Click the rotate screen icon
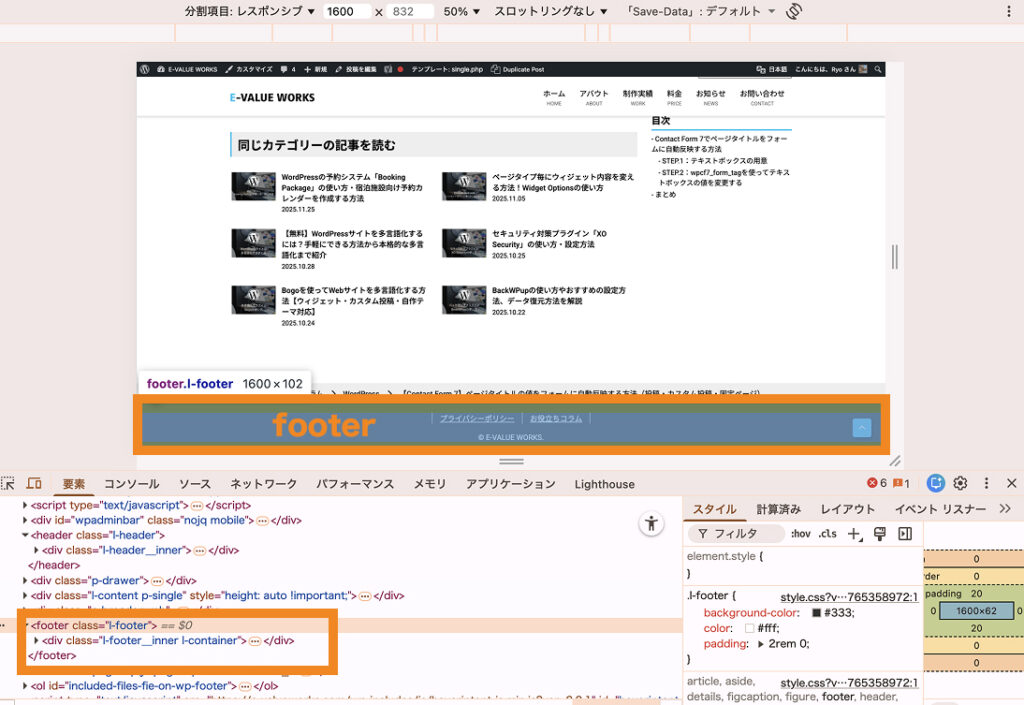This screenshot has width=1024, height=705. pos(795,12)
